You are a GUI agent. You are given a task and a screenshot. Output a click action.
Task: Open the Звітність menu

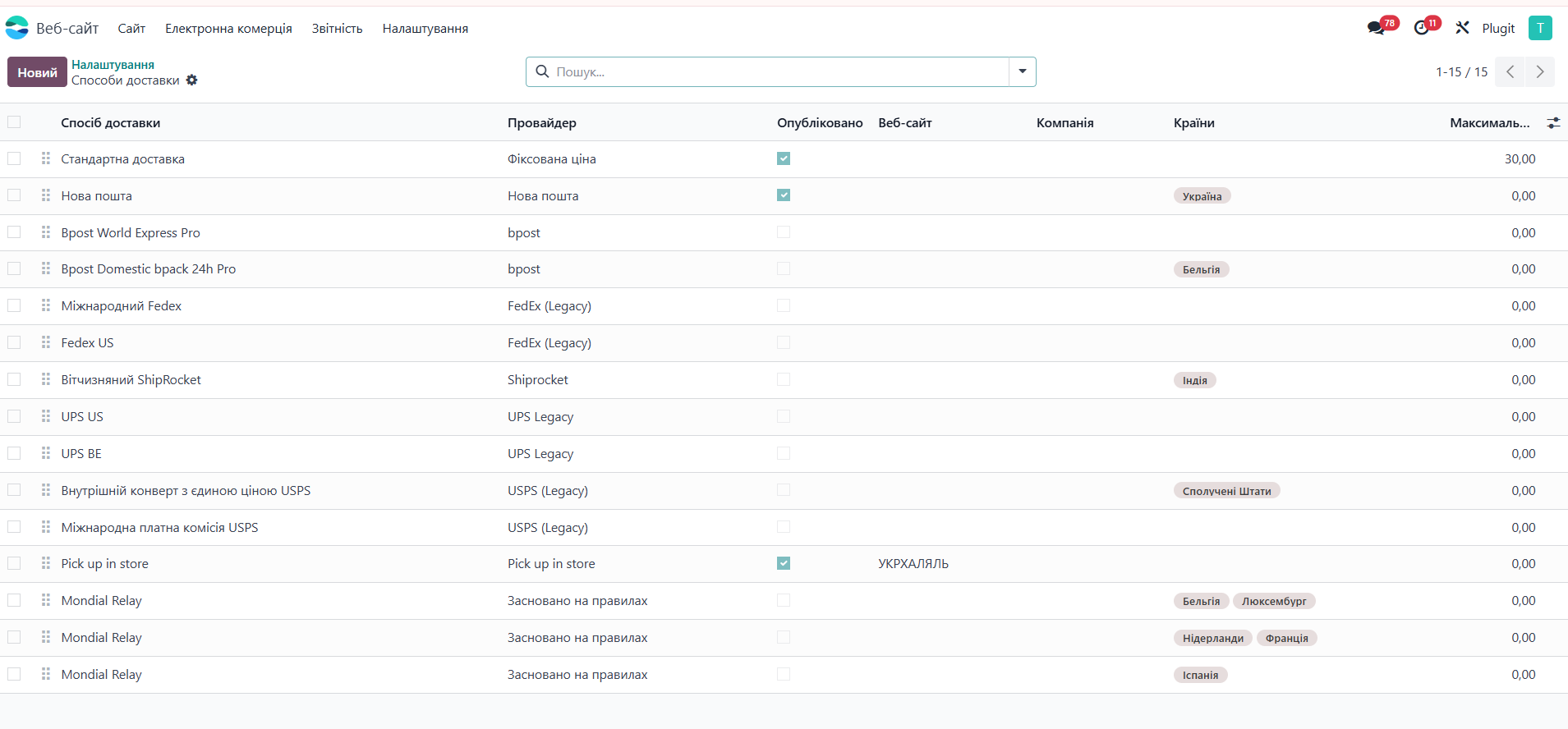[337, 29]
